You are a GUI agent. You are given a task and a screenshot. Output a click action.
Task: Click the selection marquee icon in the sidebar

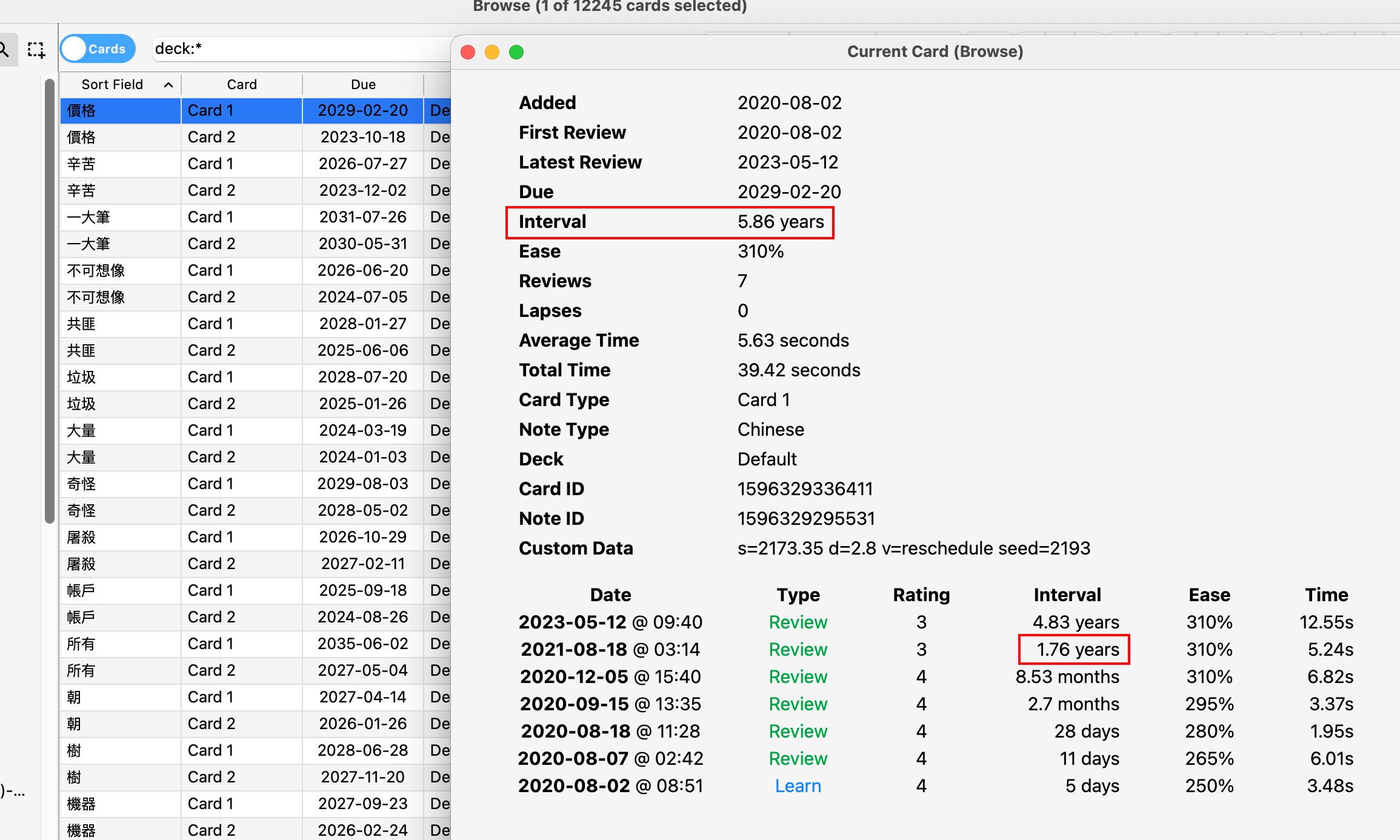36,50
